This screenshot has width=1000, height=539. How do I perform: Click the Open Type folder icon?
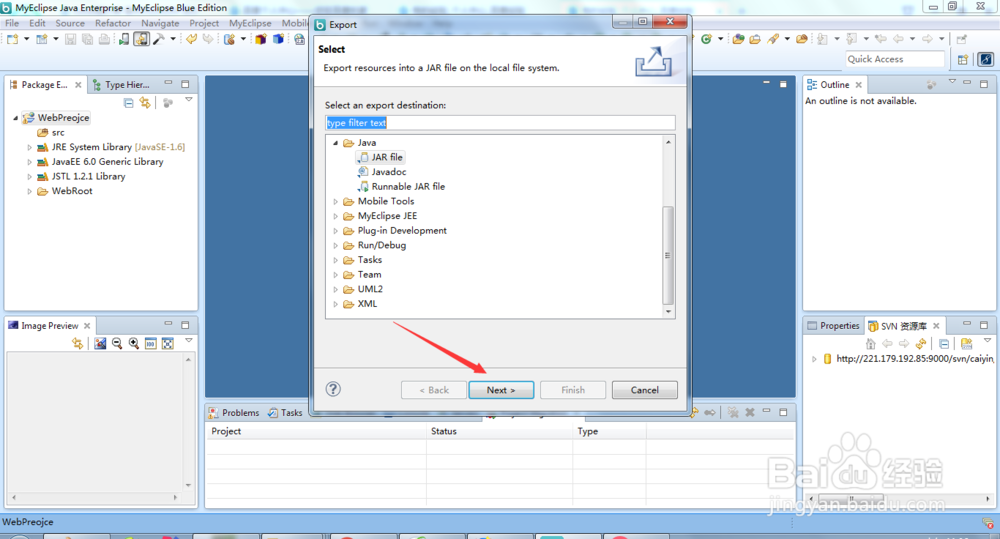[739, 40]
